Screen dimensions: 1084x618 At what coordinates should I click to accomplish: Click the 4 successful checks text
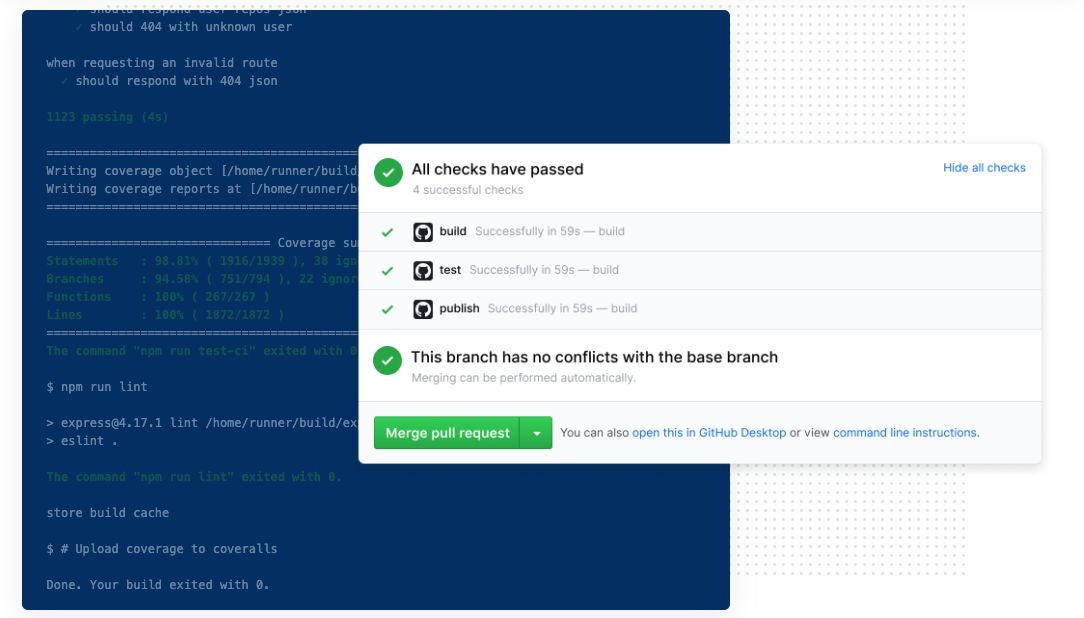468,190
